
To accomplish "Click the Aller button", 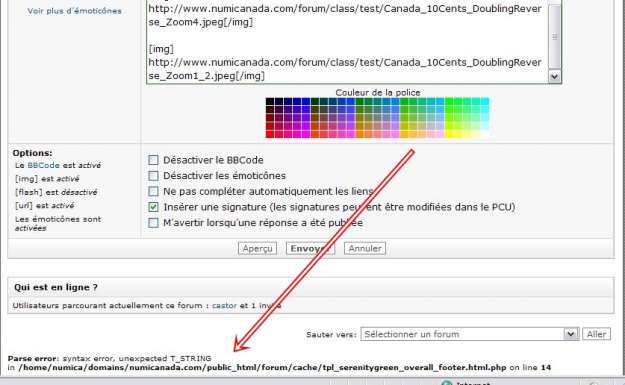I will 596,334.
